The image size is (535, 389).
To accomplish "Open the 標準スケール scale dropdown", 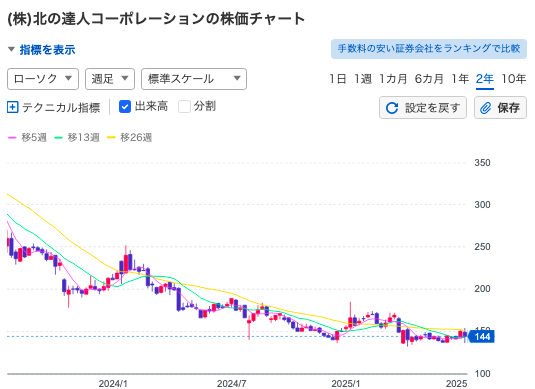I will (194, 79).
